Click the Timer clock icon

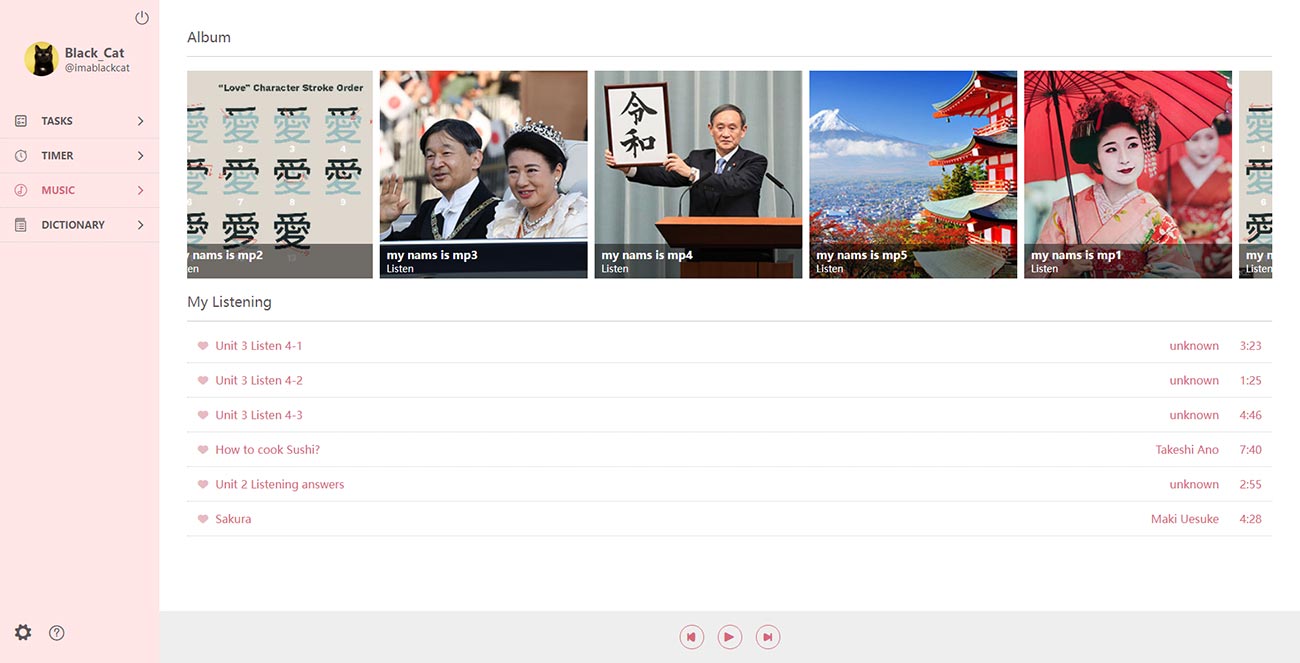21,156
